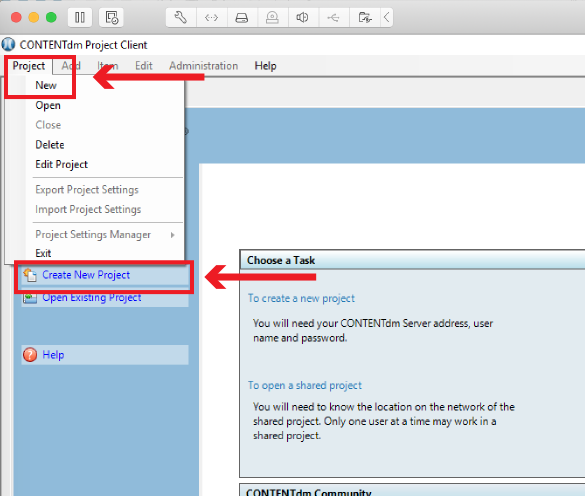This screenshot has width=585, height=496.
Task: Open the Help menu
Action: (x=265, y=66)
